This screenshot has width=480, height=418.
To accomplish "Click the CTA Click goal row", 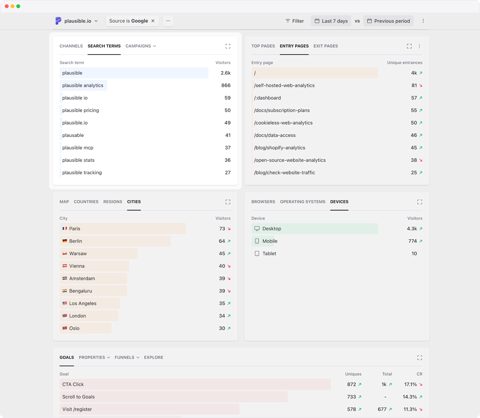I will click(x=241, y=384).
